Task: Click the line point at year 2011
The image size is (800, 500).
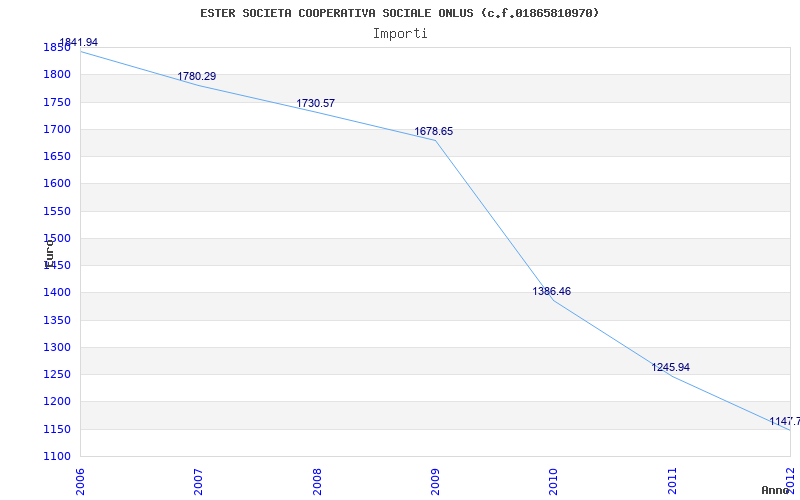Action: (x=672, y=377)
